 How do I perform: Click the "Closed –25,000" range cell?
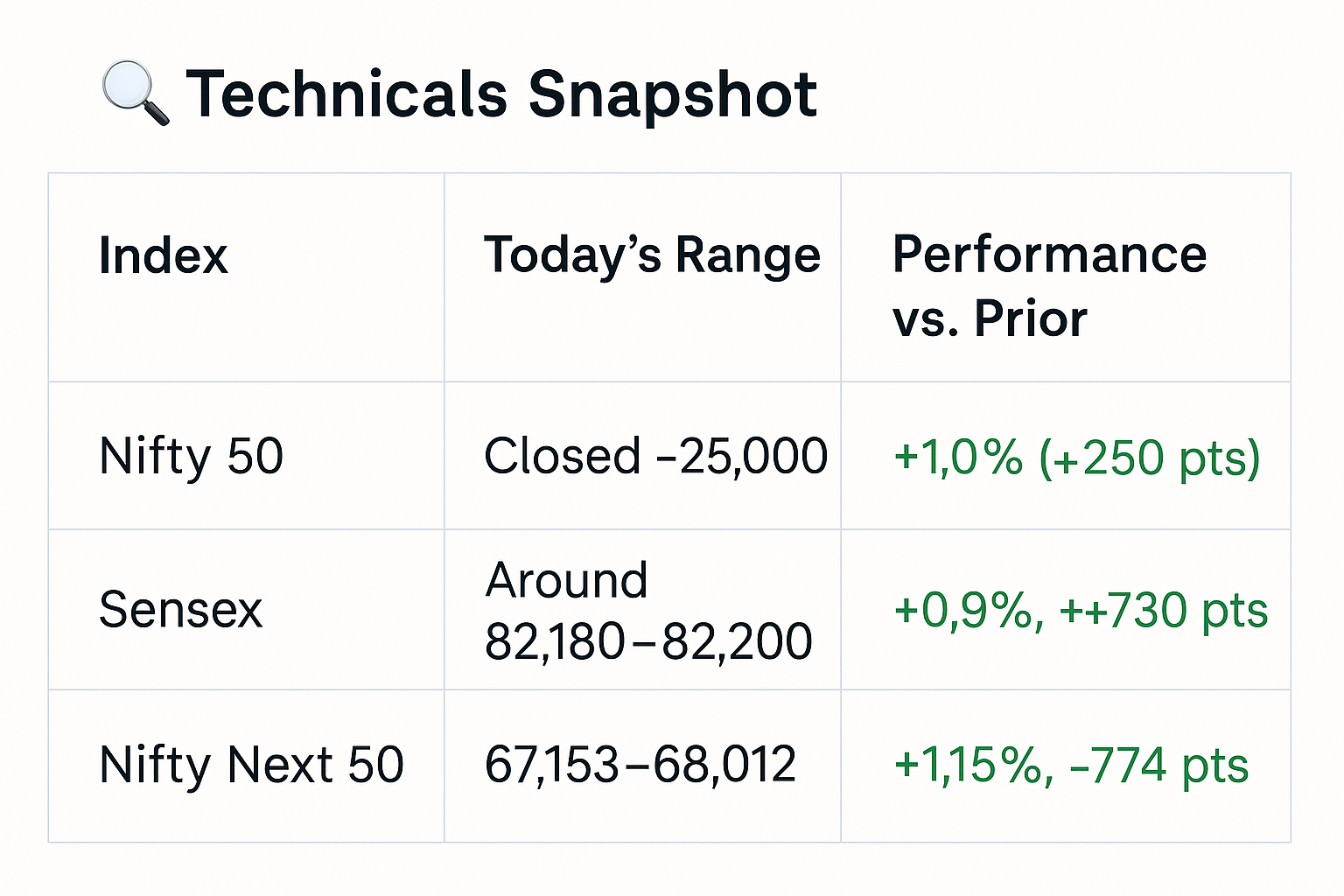pyautogui.click(x=655, y=456)
